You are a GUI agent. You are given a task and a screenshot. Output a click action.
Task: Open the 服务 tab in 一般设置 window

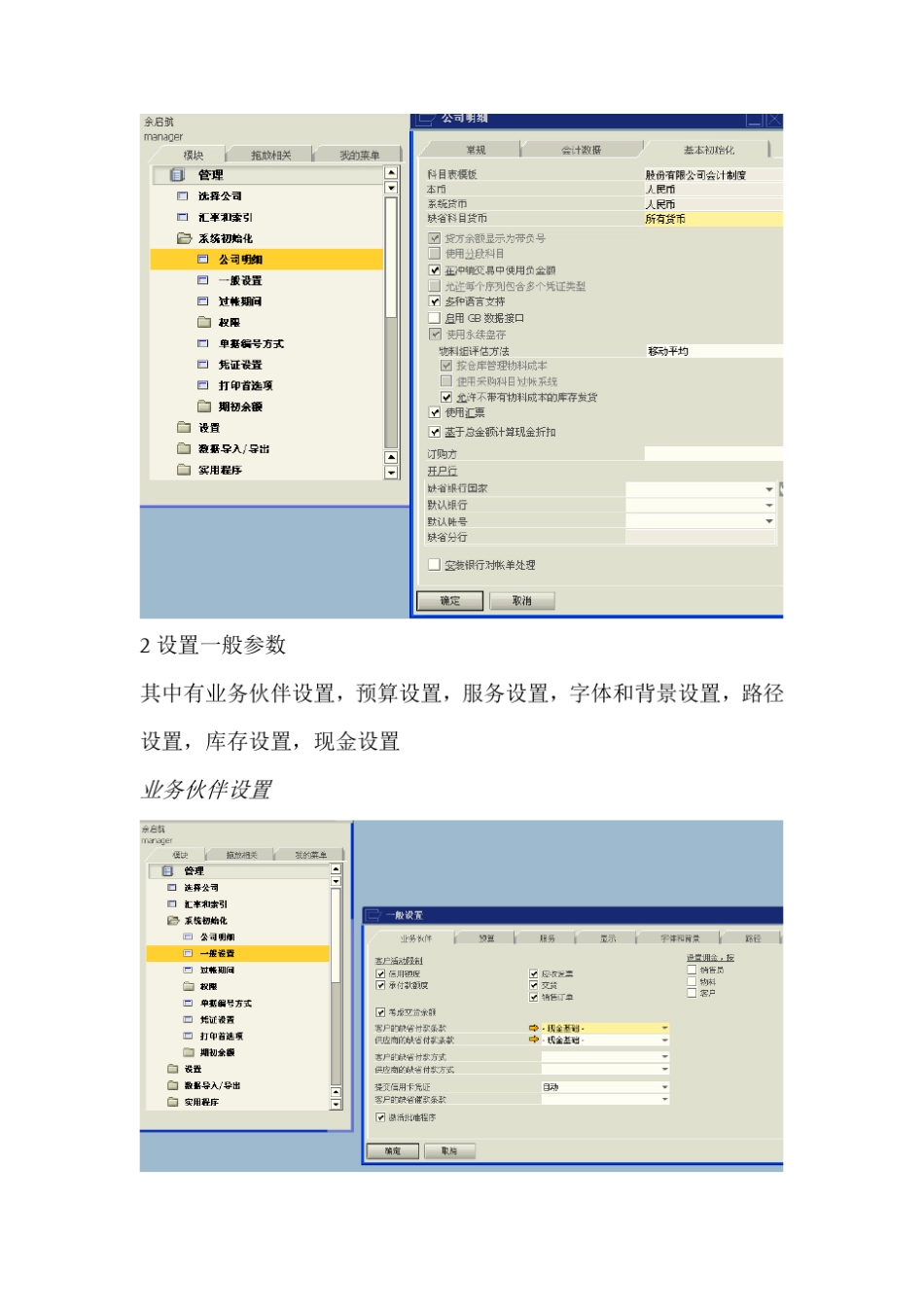[547, 938]
